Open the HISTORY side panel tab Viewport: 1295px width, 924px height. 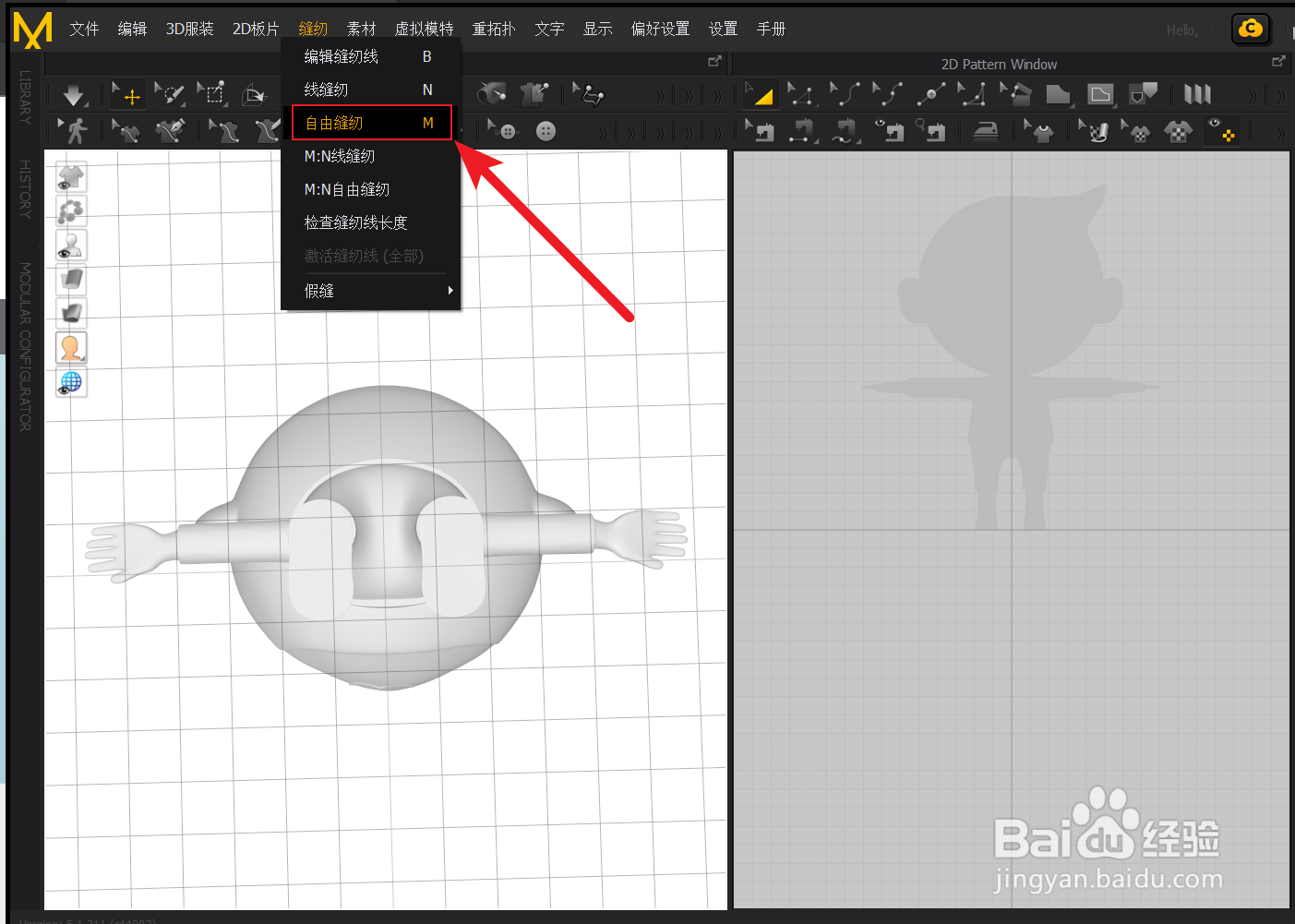25,189
